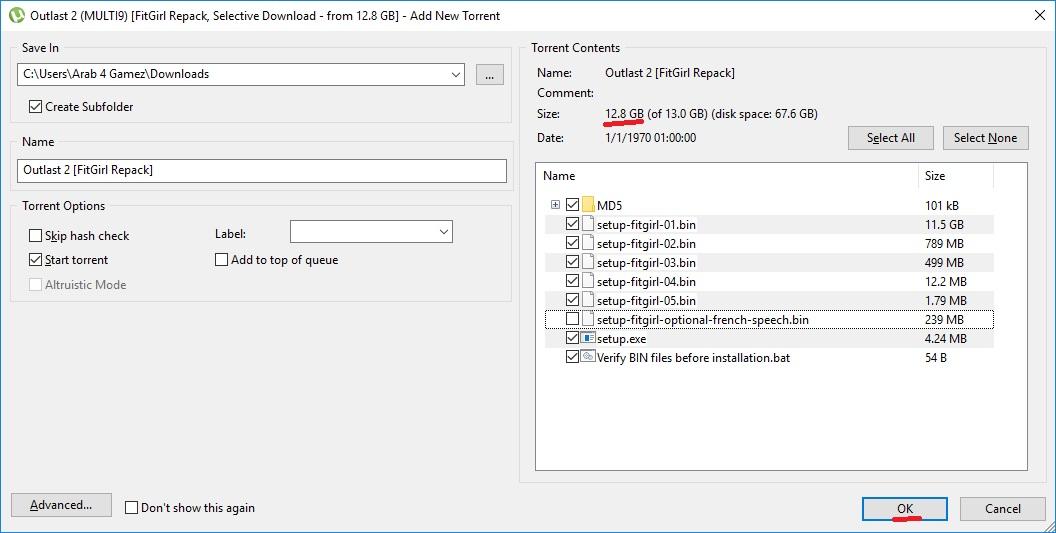This screenshot has height=533, width=1056.
Task: Click the optional-french-speech.bin file icon
Action: 588,319
